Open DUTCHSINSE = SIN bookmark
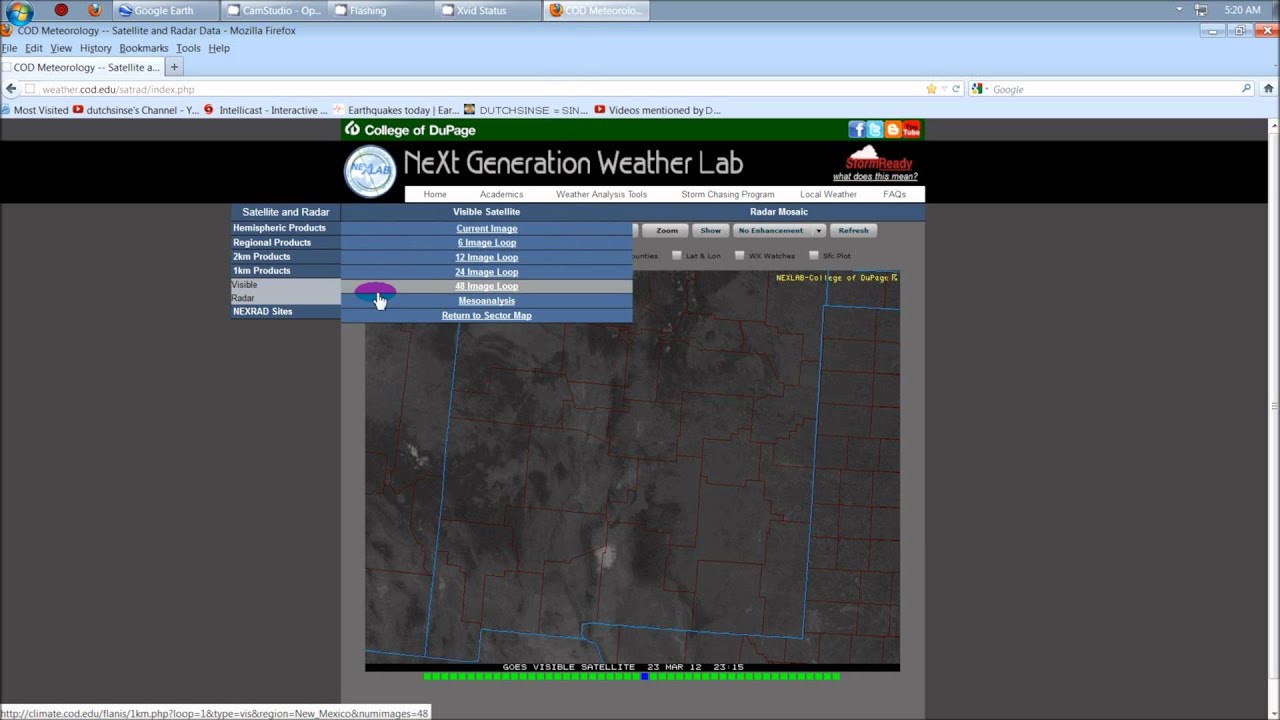 (526, 110)
